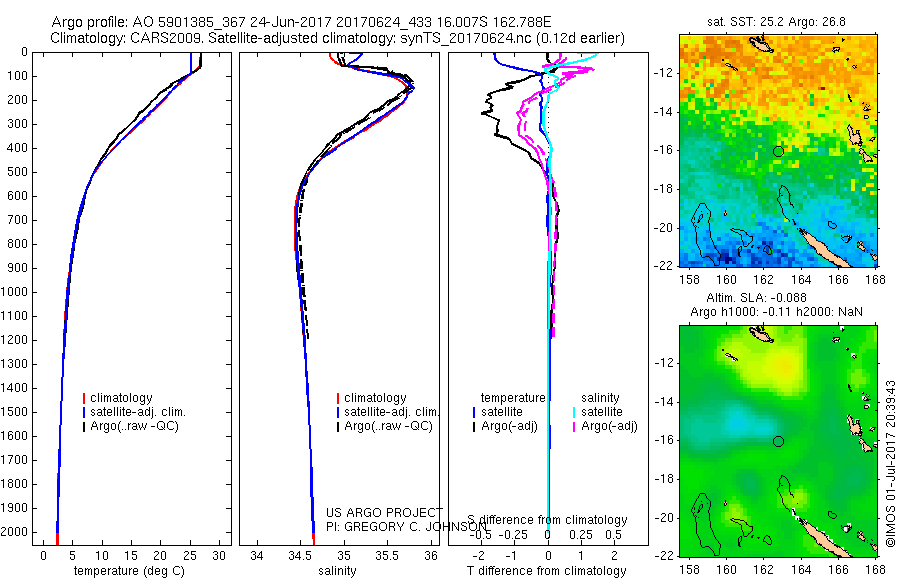Click 'Argo(-adj)' entry under salinity difference legend

609,426
